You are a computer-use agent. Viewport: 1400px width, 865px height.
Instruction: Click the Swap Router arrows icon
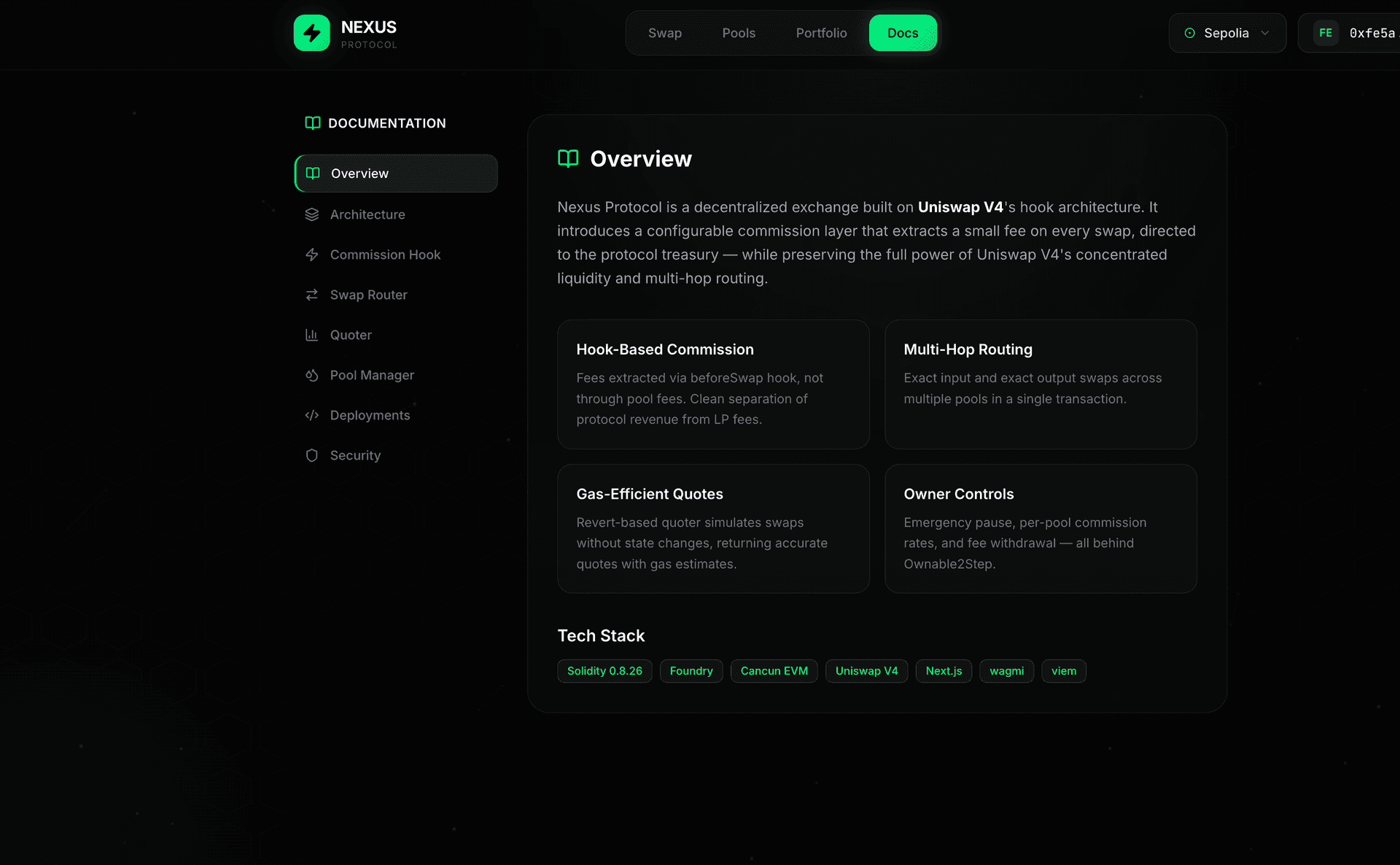312,295
